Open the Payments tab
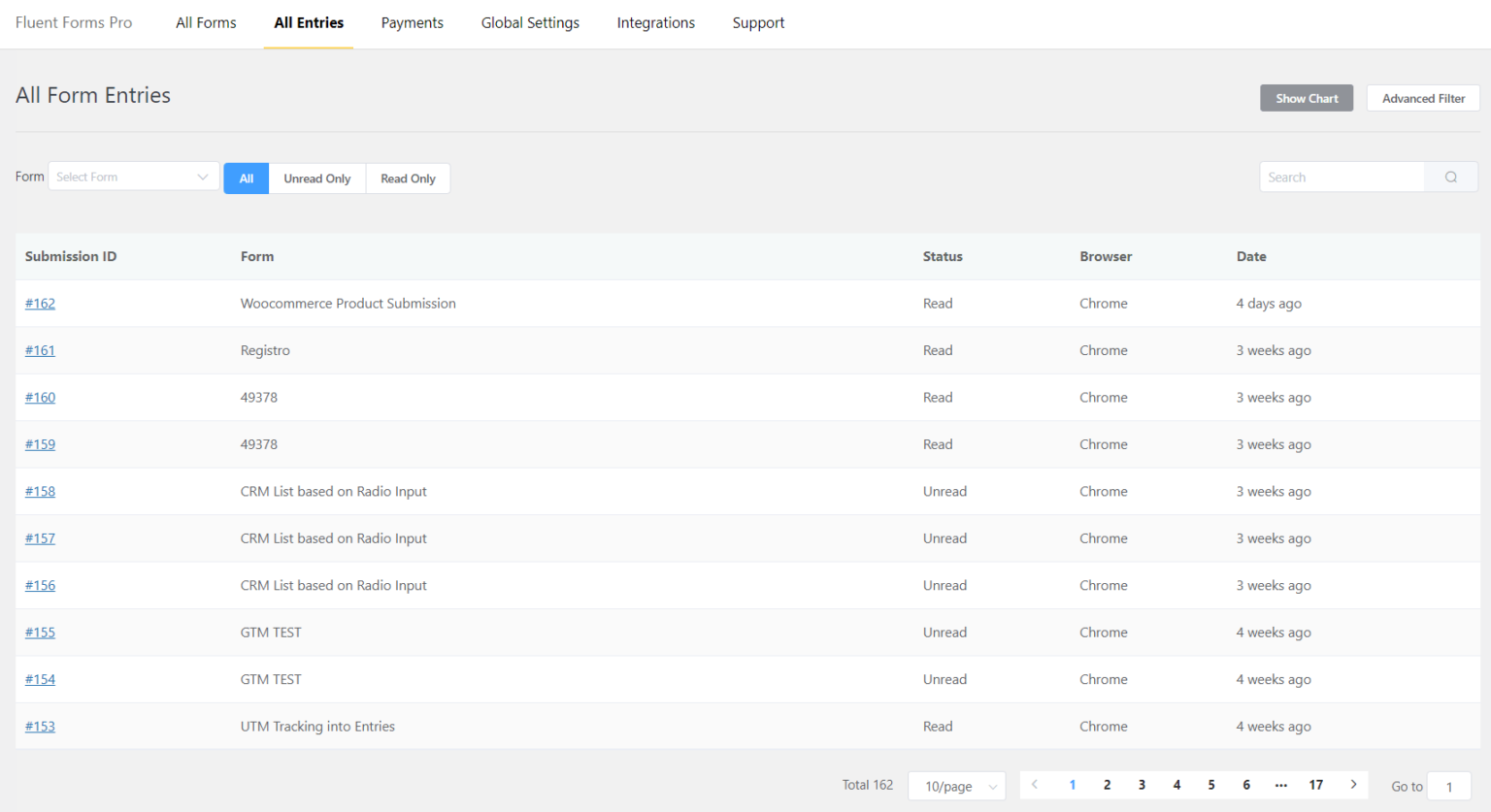The image size is (1491, 812). 412,22
